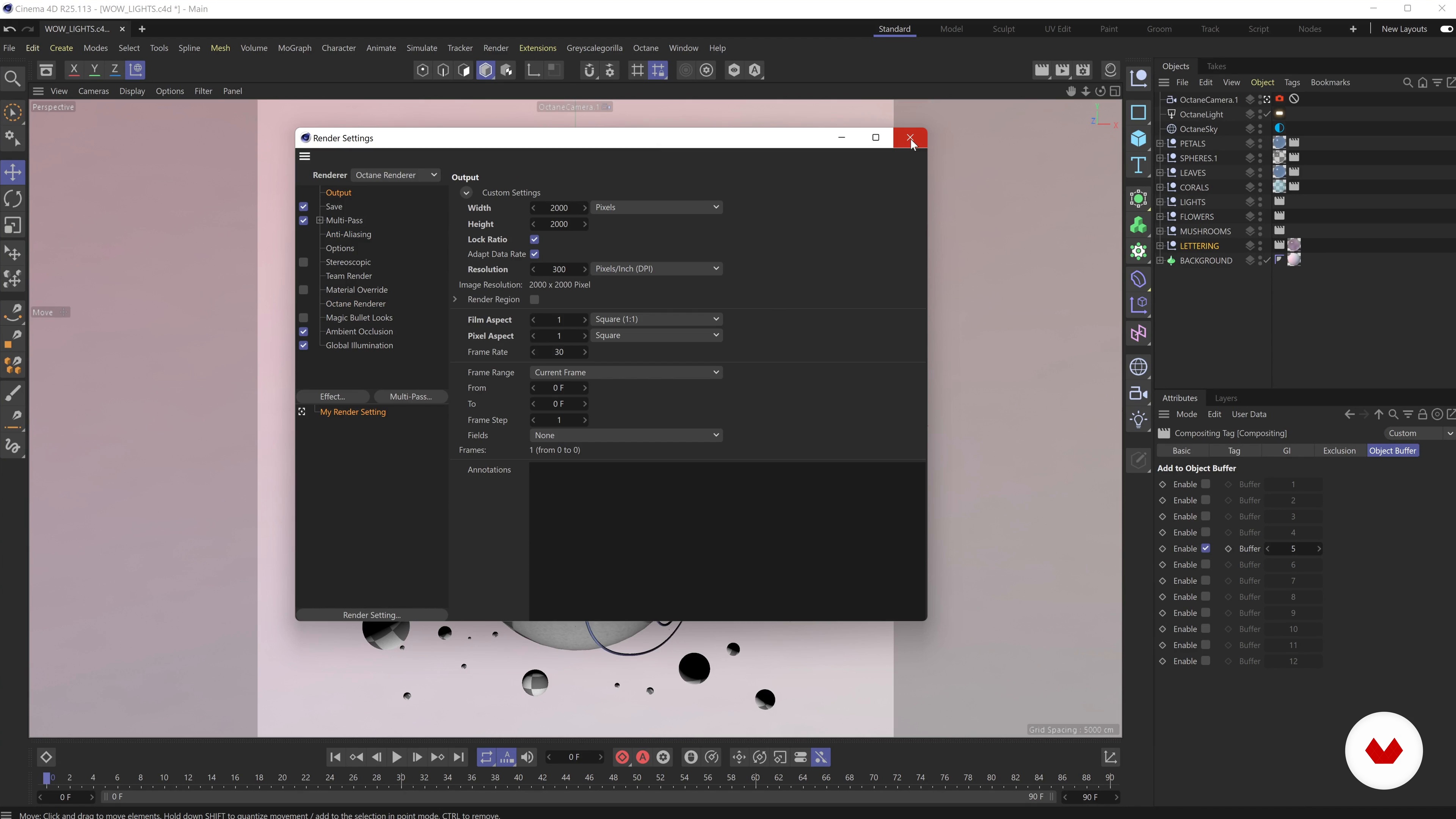Image resolution: width=1456 pixels, height=819 pixels.
Task: Toggle the loop playback icon
Action: pyautogui.click(x=486, y=758)
